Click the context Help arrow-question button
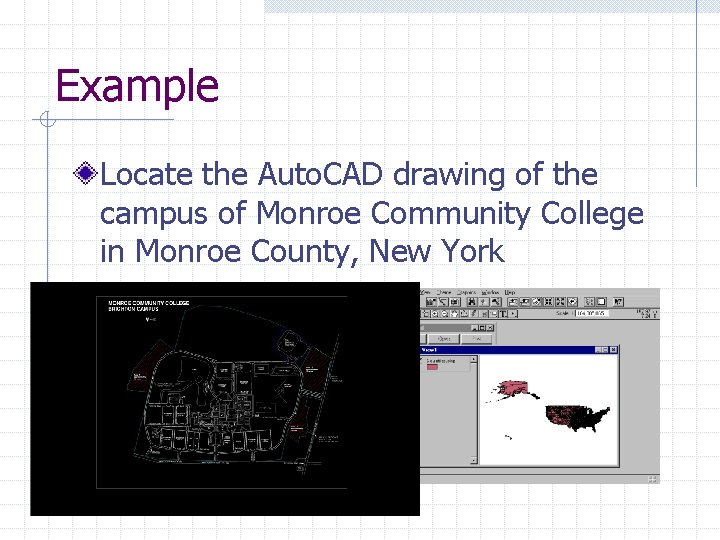 click(x=619, y=302)
